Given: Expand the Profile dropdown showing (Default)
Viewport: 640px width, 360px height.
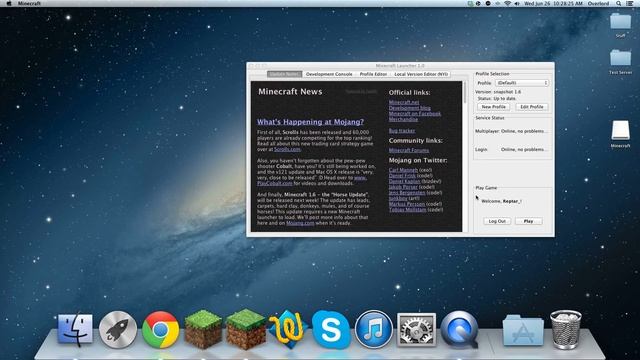Looking at the screenshot, I should point(522,83).
